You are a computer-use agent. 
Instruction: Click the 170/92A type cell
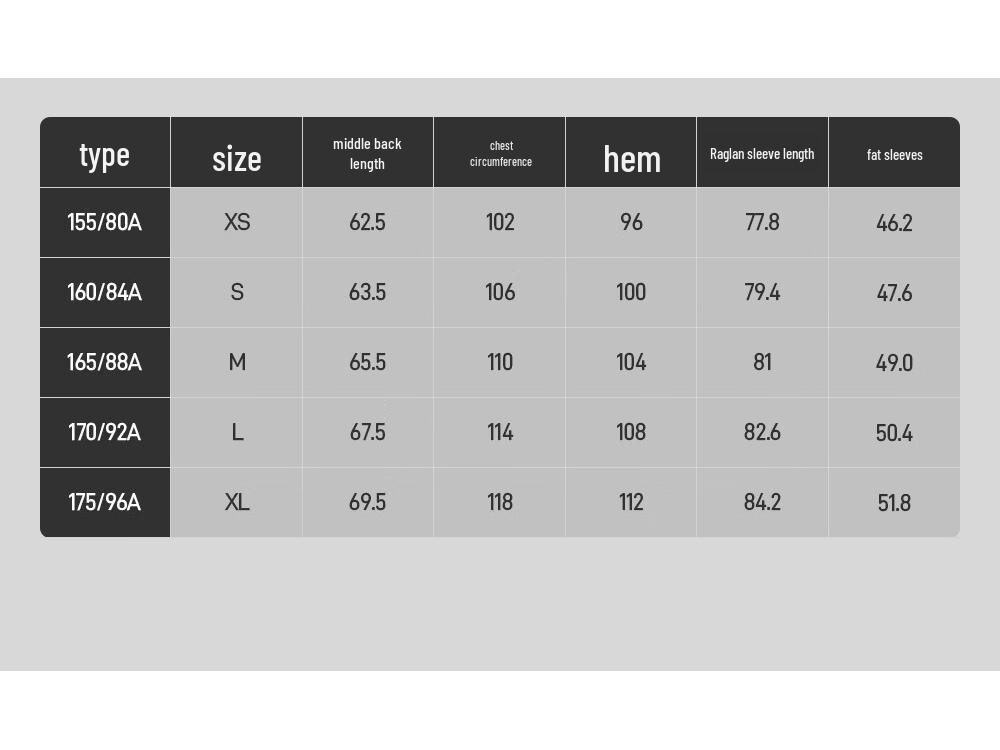(105, 432)
